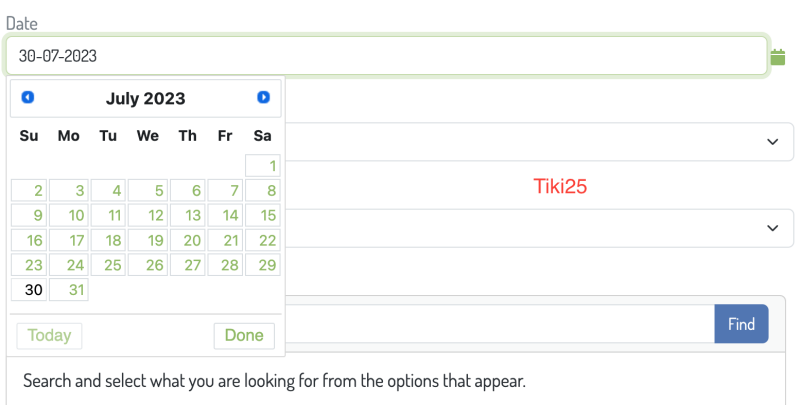The height and width of the screenshot is (405, 800).
Task: Choose day 20 in July 2023
Action: click(188, 240)
